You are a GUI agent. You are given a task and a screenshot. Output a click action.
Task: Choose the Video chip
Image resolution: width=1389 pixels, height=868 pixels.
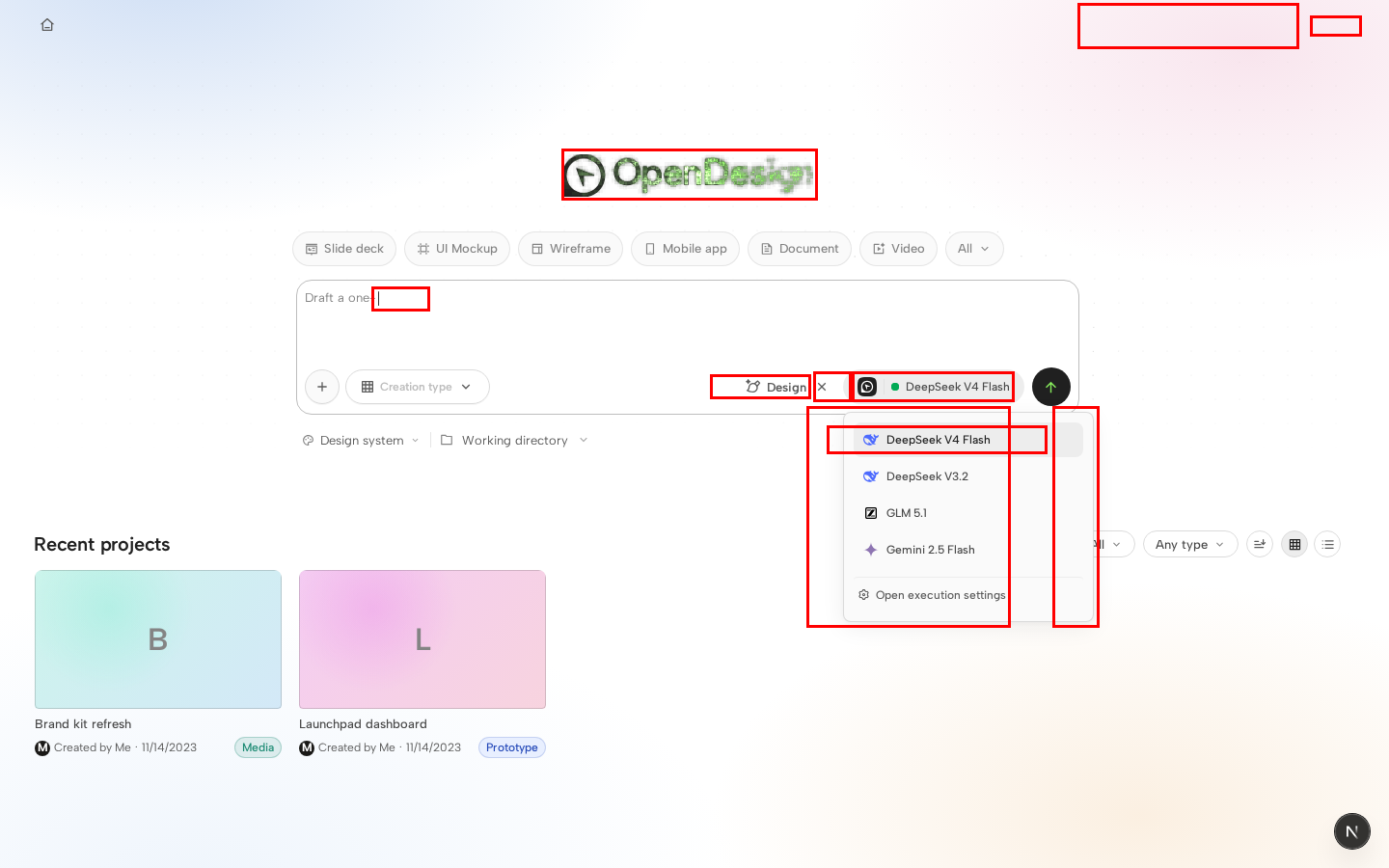[899, 249]
